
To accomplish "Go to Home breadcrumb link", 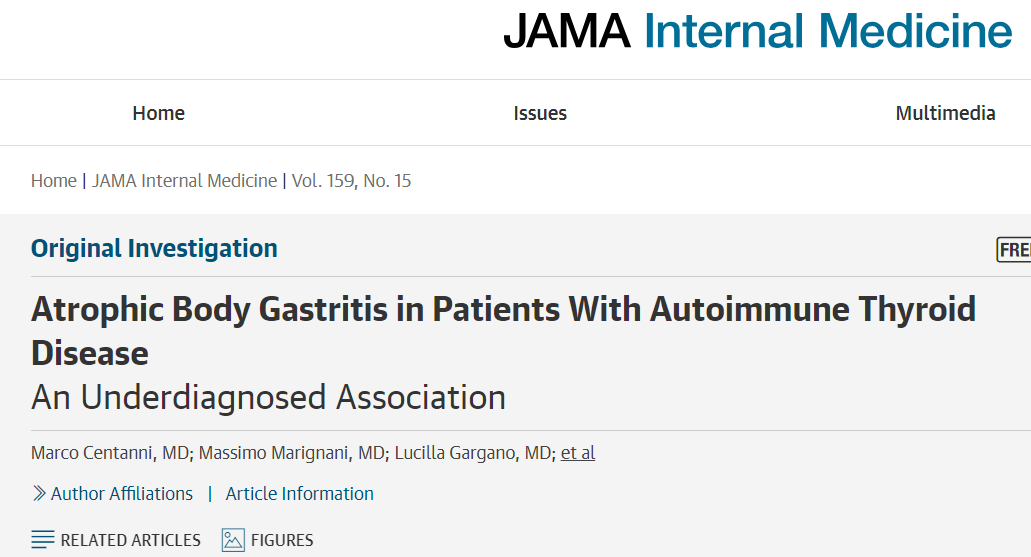I will pos(54,181).
